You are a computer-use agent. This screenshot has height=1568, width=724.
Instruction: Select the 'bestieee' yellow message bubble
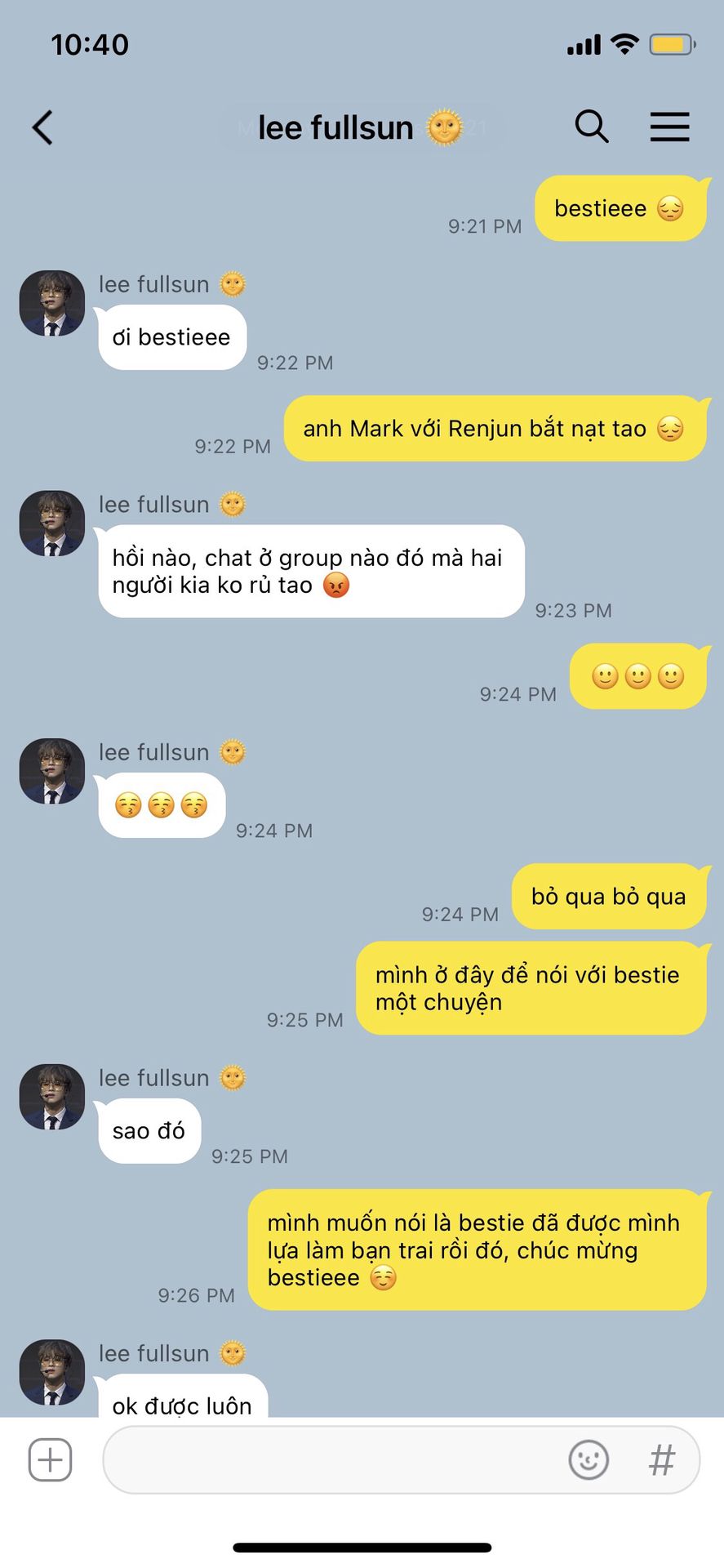[x=620, y=208]
